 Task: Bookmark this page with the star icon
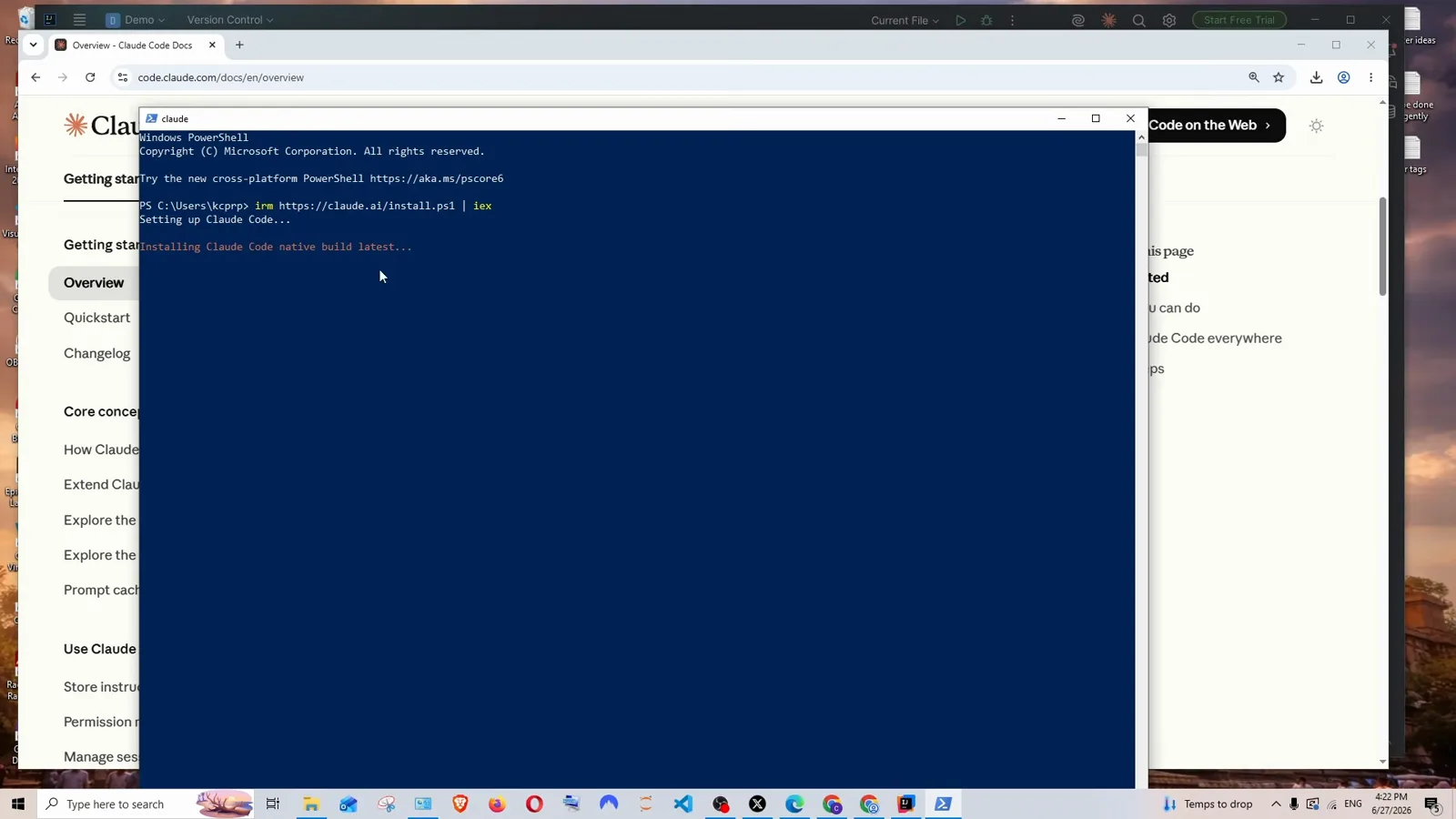tap(1279, 77)
